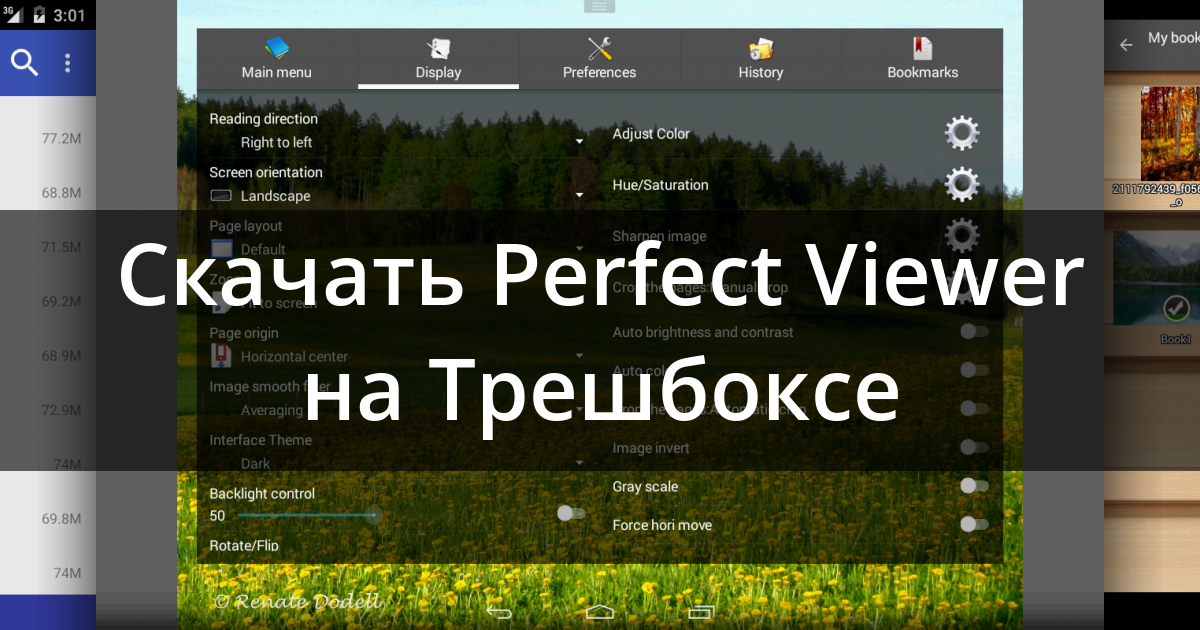Toggle the Gray scale switch

tap(973, 486)
